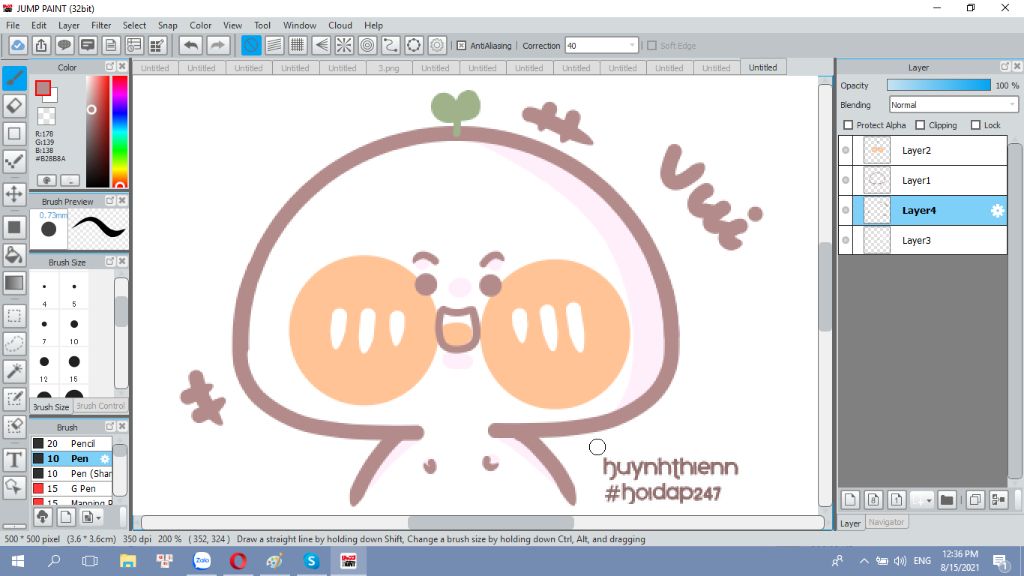This screenshot has width=1024, height=576.
Task: Select the Fill rectangle shape tool
Action: [x=14, y=227]
